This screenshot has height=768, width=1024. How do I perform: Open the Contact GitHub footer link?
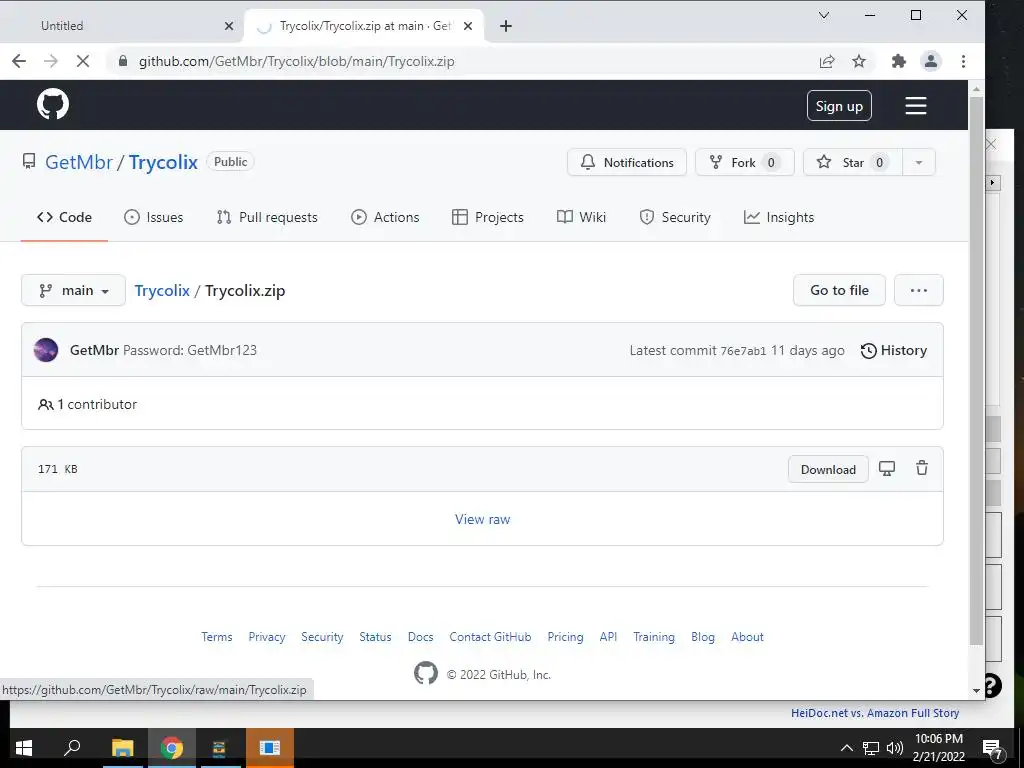490,637
